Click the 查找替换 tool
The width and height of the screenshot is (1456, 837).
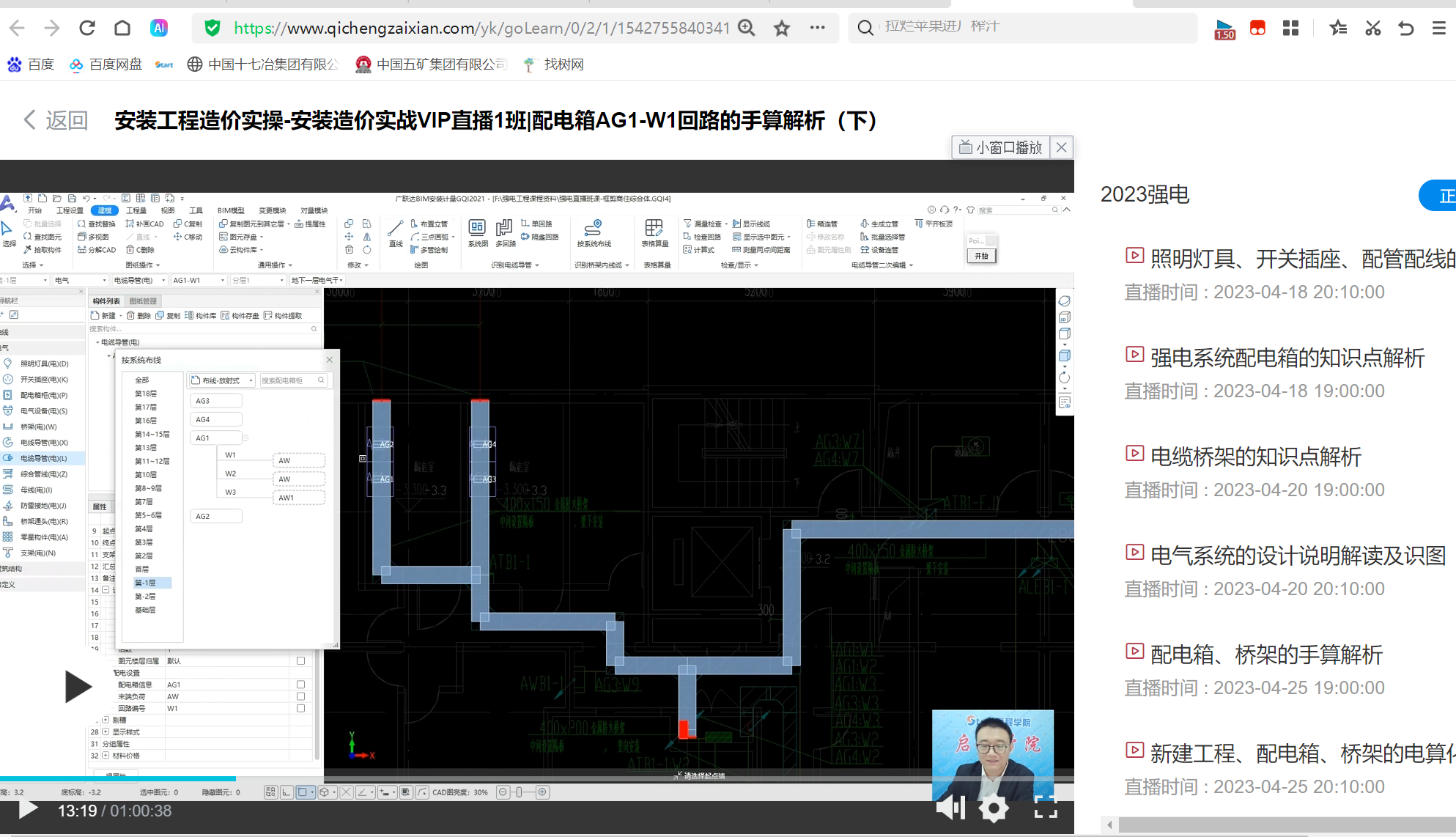pyautogui.click(x=97, y=224)
